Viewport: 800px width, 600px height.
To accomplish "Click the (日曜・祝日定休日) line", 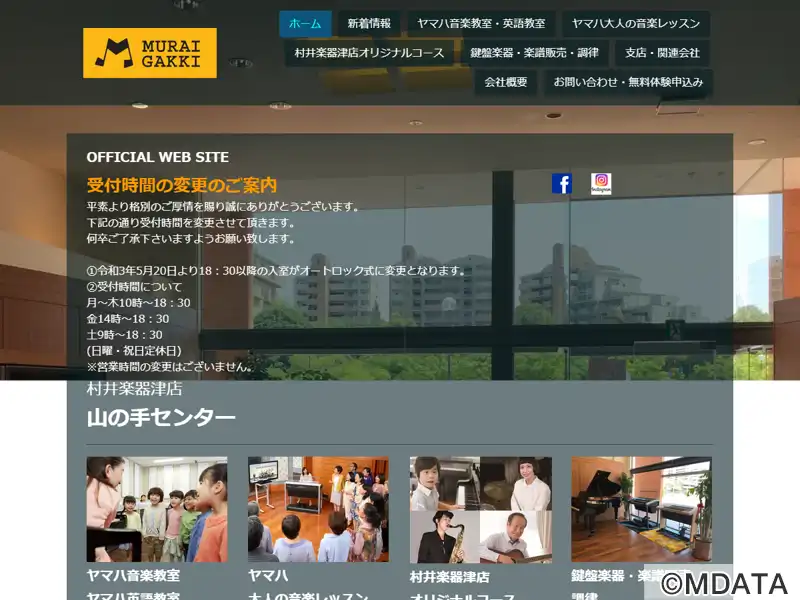I will tap(134, 351).
